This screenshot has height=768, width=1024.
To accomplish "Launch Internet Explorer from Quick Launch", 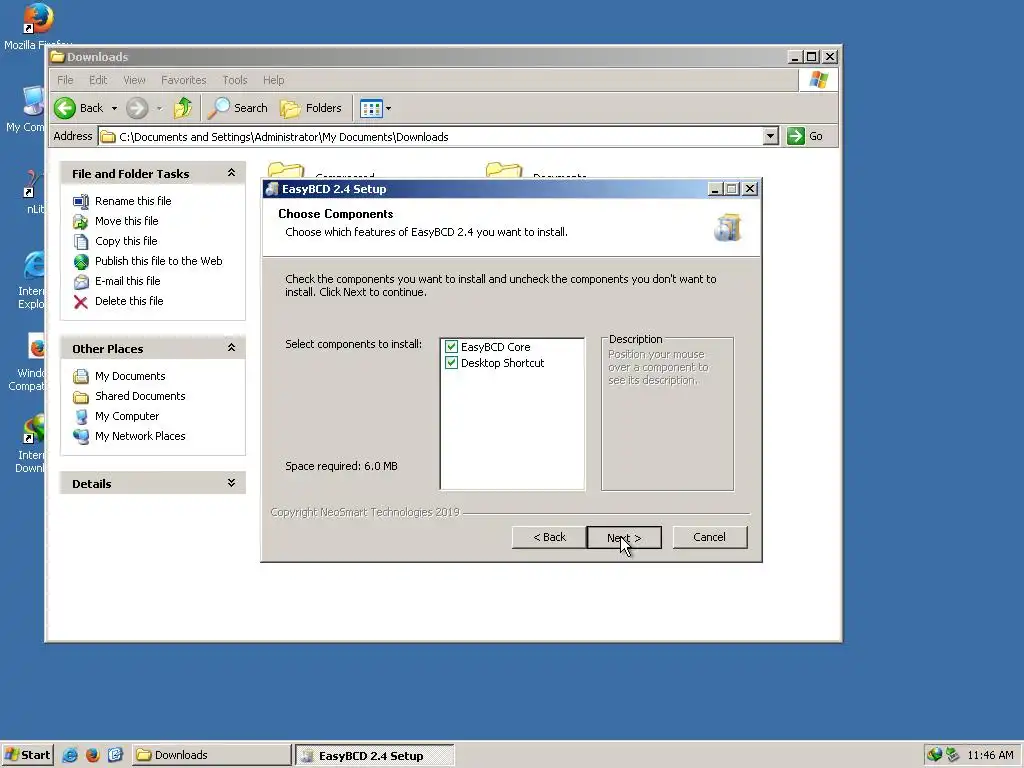I will [x=70, y=755].
